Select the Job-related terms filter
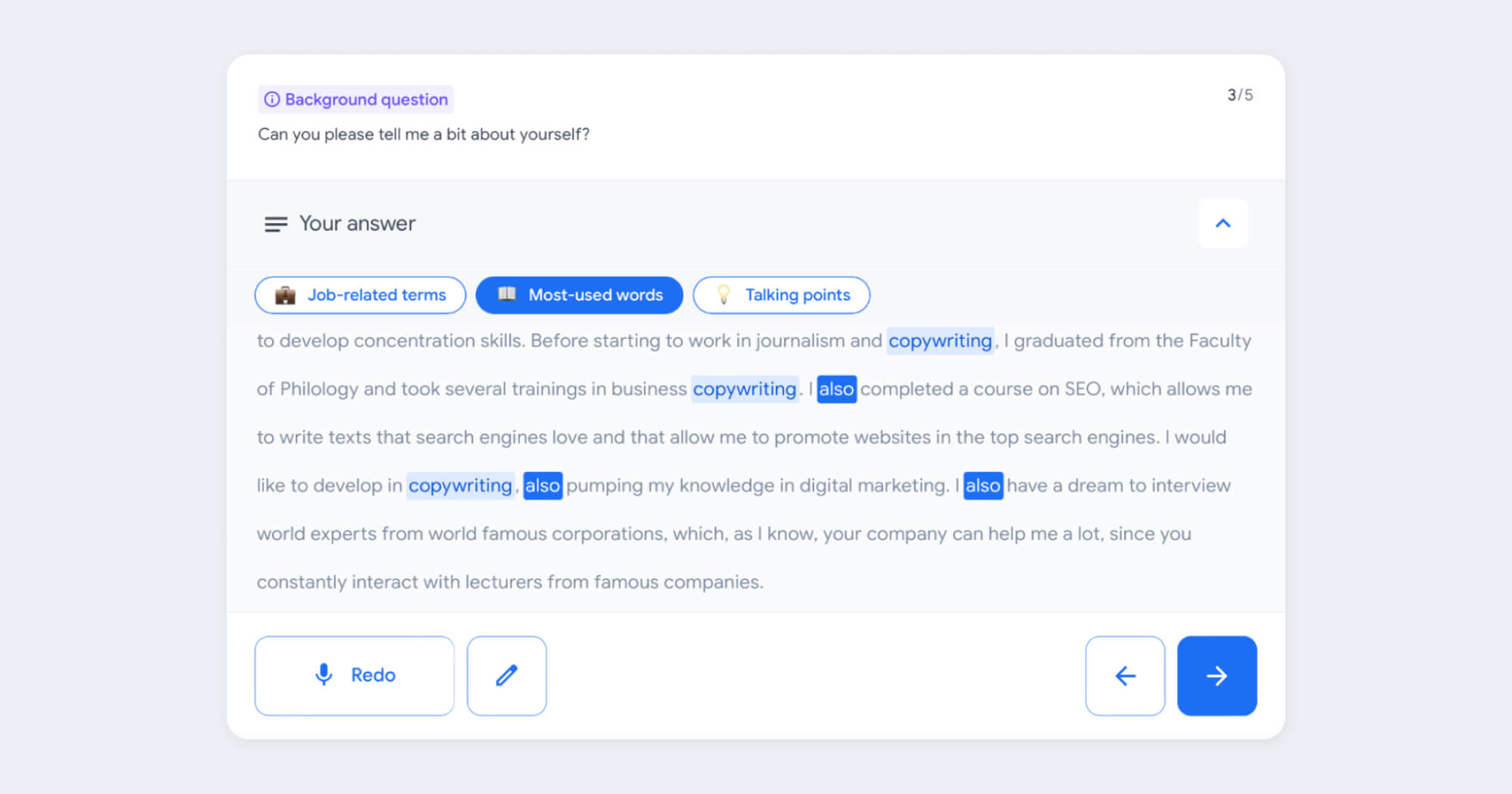Image resolution: width=1512 pixels, height=794 pixels. pyautogui.click(x=360, y=295)
